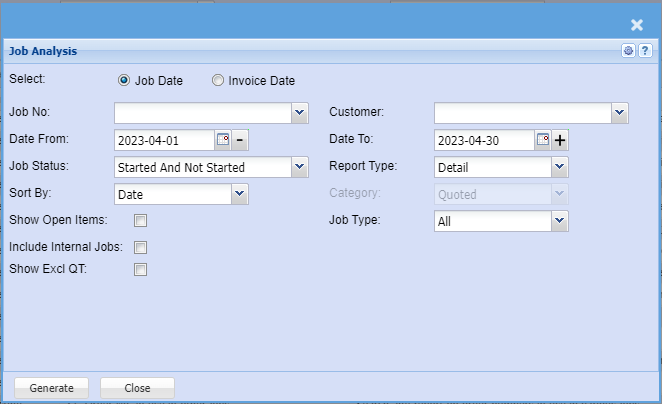The height and width of the screenshot is (404, 662).
Task: Expand the Job Status dropdown
Action: (x=300, y=167)
